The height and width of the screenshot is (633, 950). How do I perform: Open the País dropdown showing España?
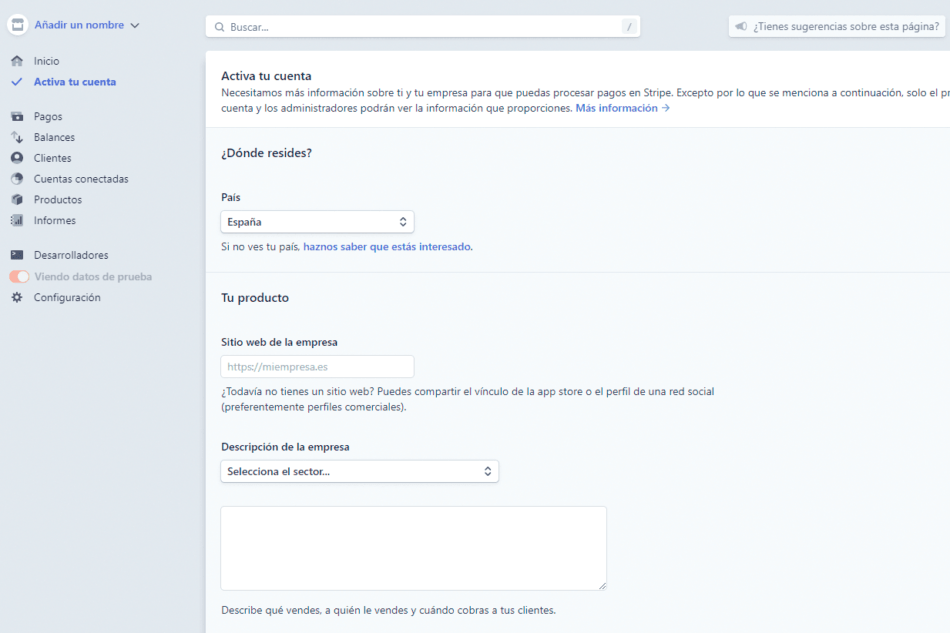317,221
